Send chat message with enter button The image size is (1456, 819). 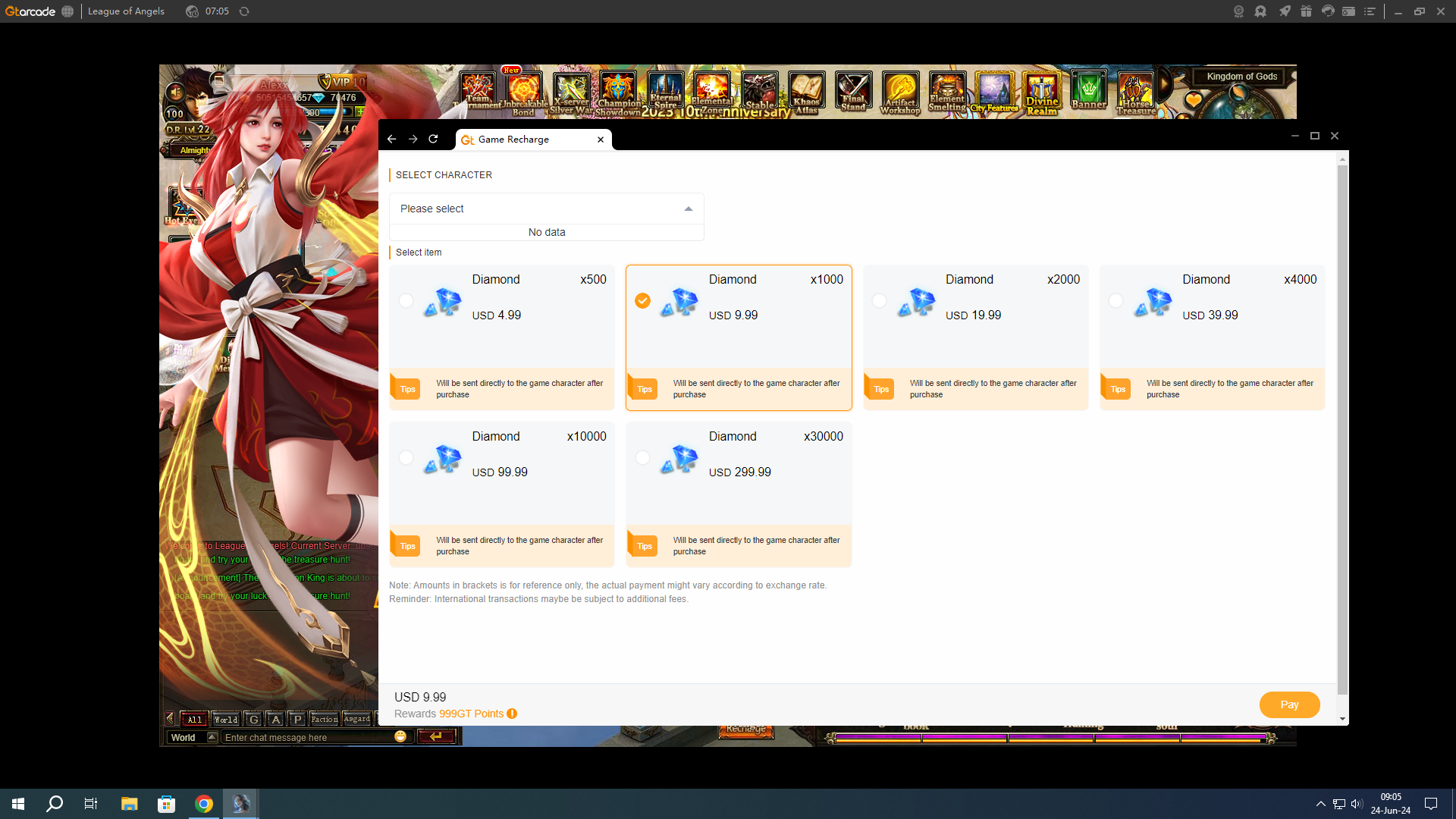(436, 736)
